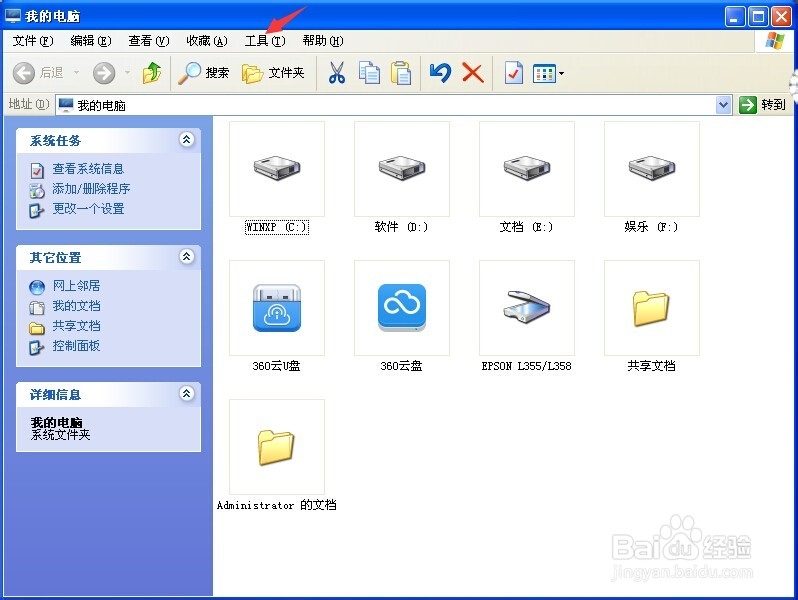798x600 pixels.
Task: Open the Forward history dropdown arrow
Action: coord(127,73)
